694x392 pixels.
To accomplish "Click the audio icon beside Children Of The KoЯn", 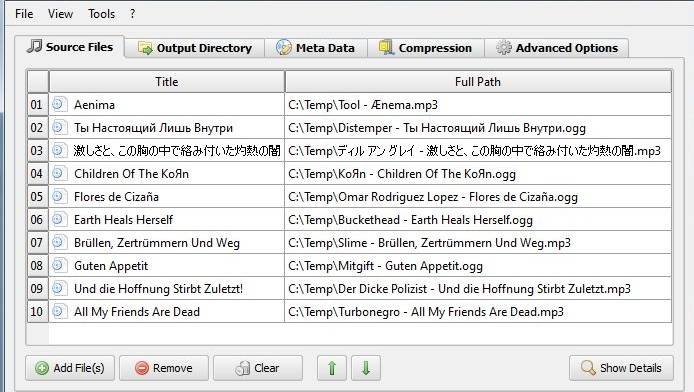I will (x=59, y=173).
